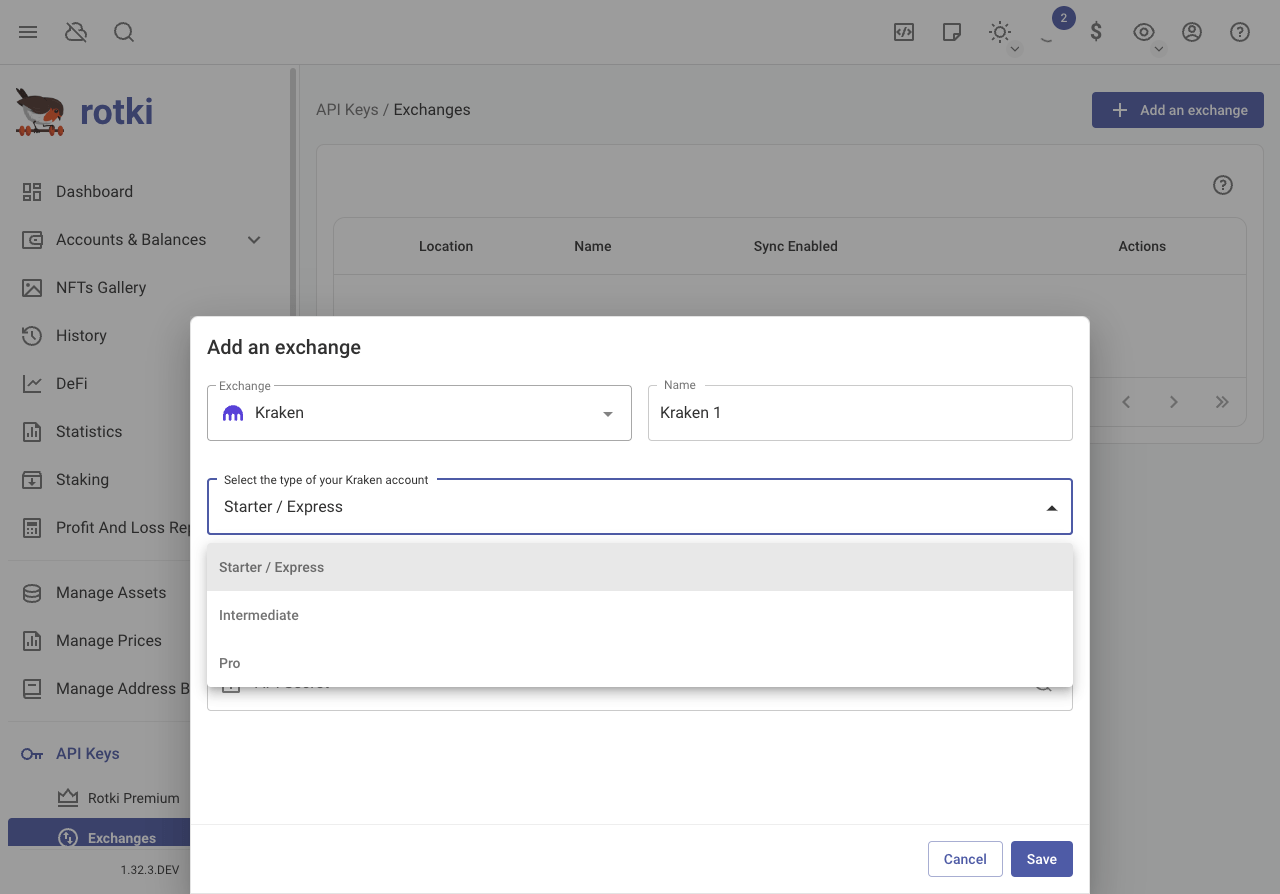Go to next table page arrow
The width and height of the screenshot is (1280, 894).
(x=1174, y=402)
